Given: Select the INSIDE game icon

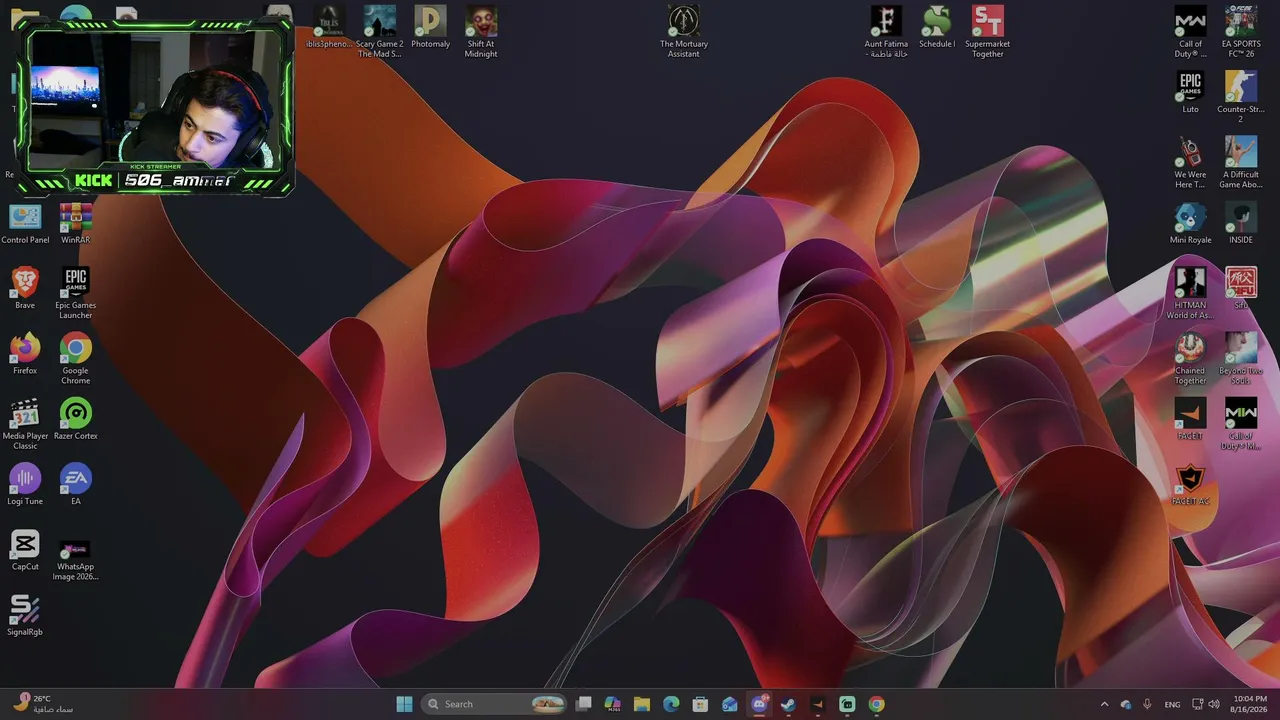Looking at the screenshot, I should 1241,223.
